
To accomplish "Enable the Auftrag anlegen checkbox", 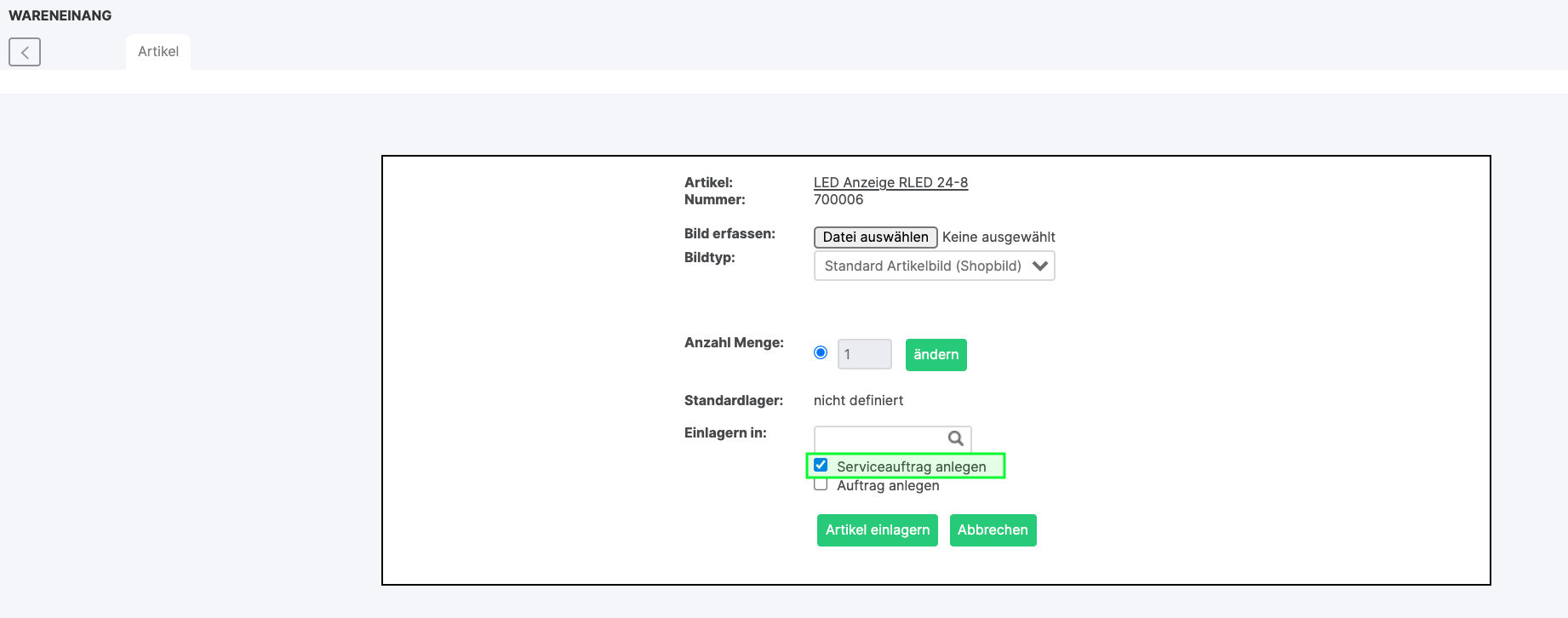I will (x=821, y=484).
